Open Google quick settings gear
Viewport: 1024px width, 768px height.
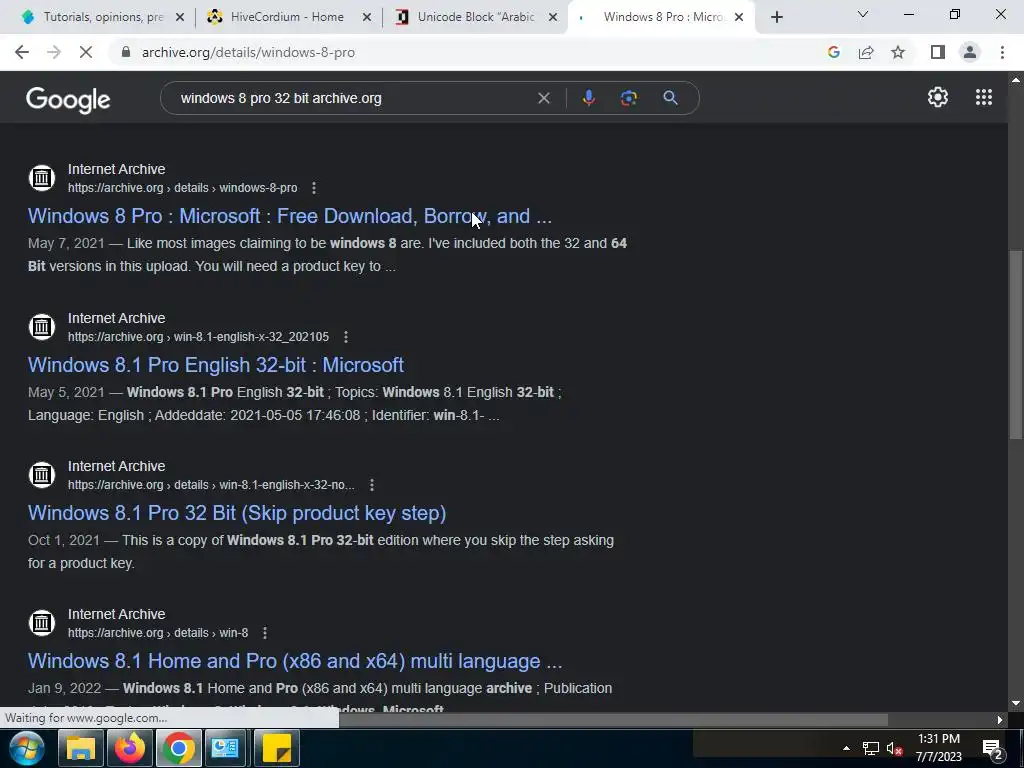[x=938, y=97]
